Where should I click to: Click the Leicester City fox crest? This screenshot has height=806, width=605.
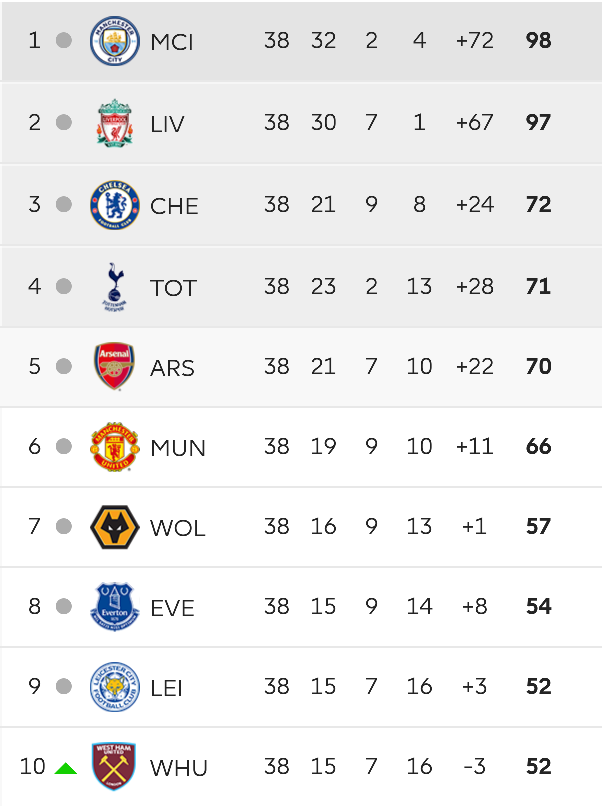tap(115, 687)
